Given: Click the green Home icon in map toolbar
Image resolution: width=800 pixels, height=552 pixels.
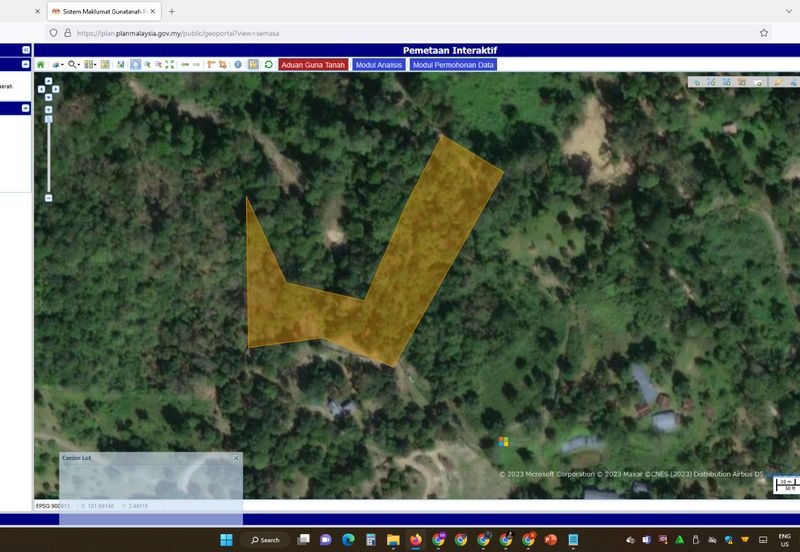Looking at the screenshot, I should click(41, 64).
